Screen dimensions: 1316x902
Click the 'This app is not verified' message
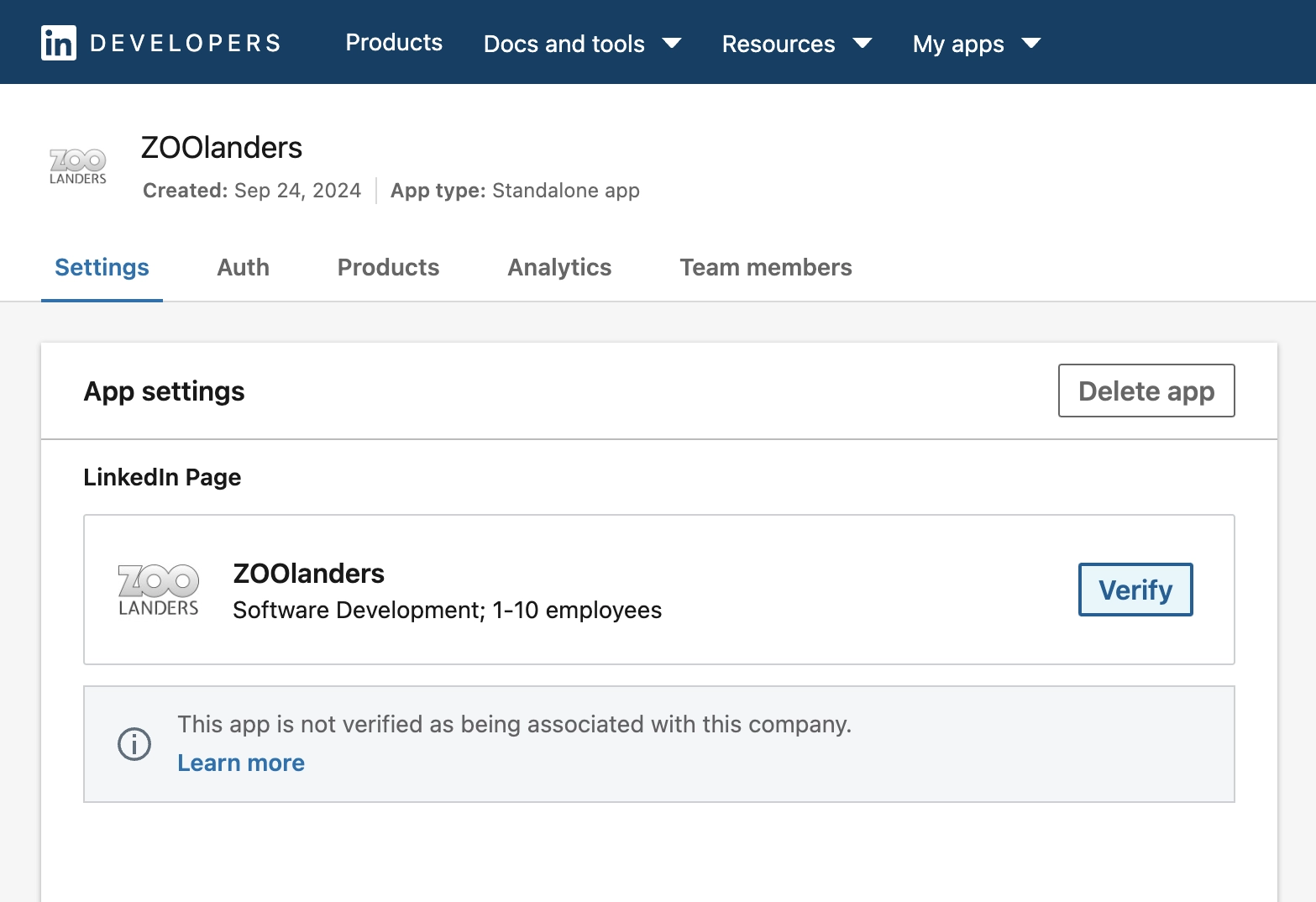tap(515, 724)
